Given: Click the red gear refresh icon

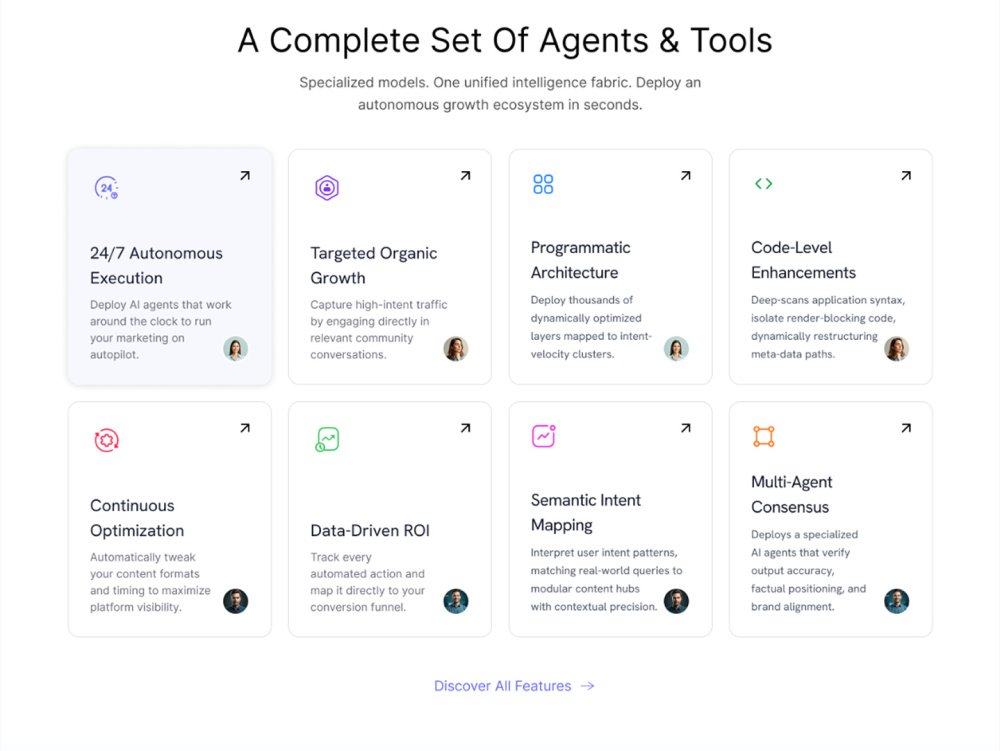Looking at the screenshot, I should click(x=107, y=440).
